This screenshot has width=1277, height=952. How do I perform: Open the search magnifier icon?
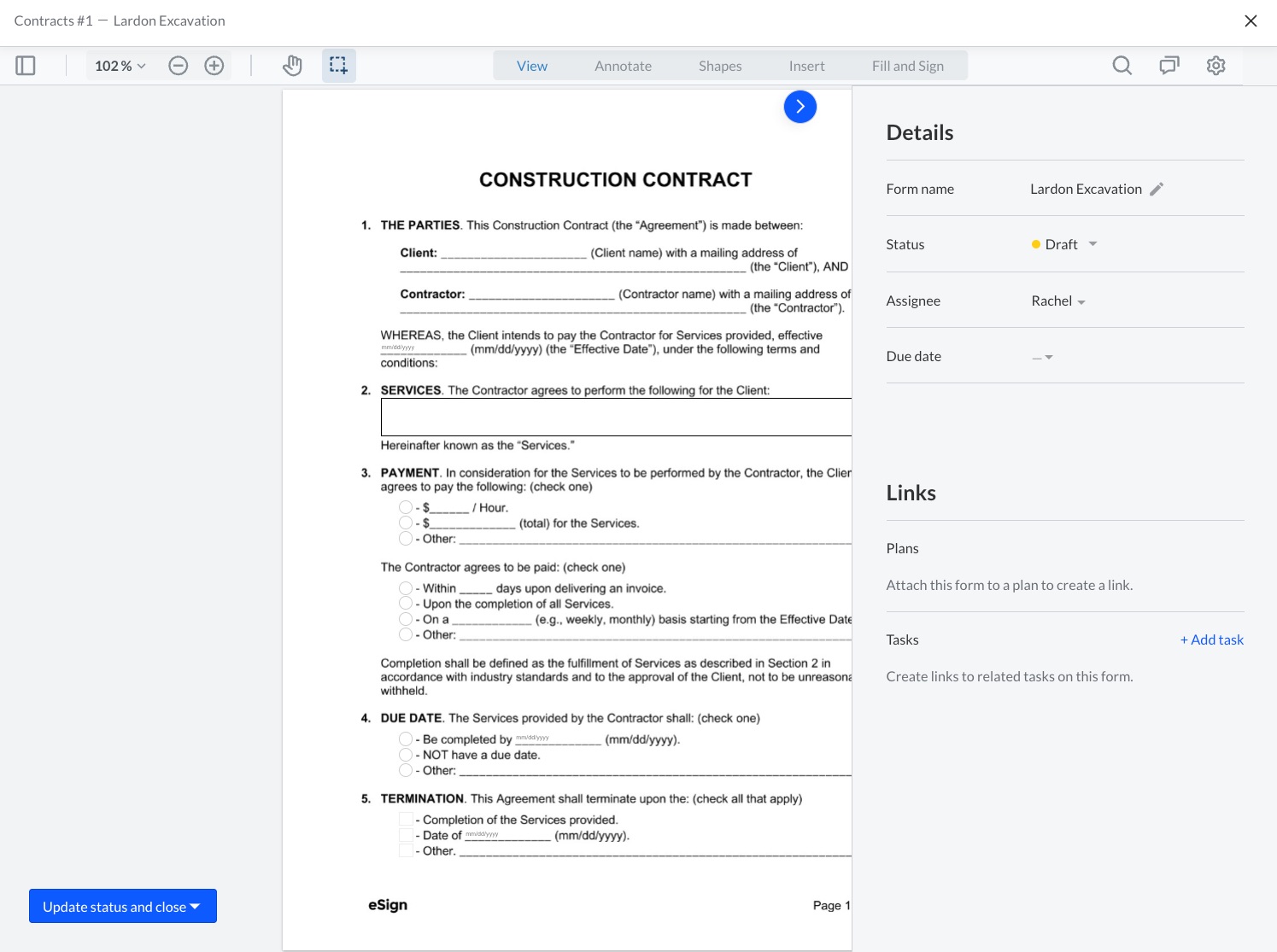pyautogui.click(x=1122, y=66)
